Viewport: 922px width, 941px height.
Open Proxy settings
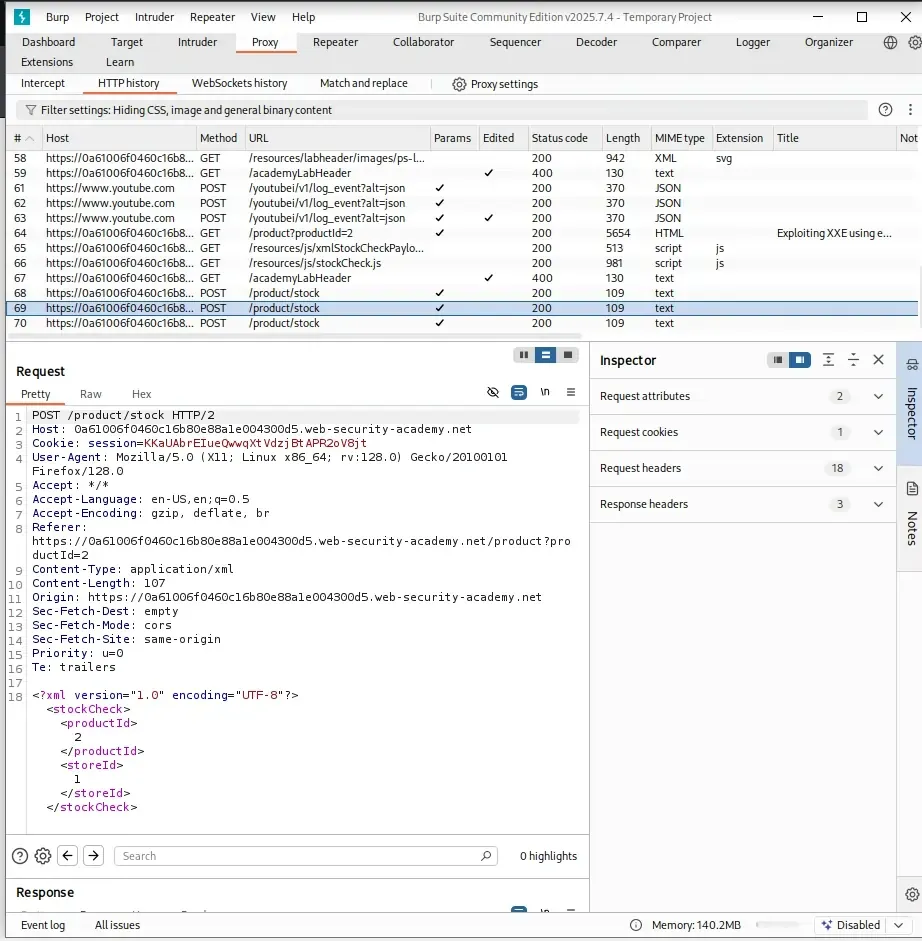[x=495, y=85]
